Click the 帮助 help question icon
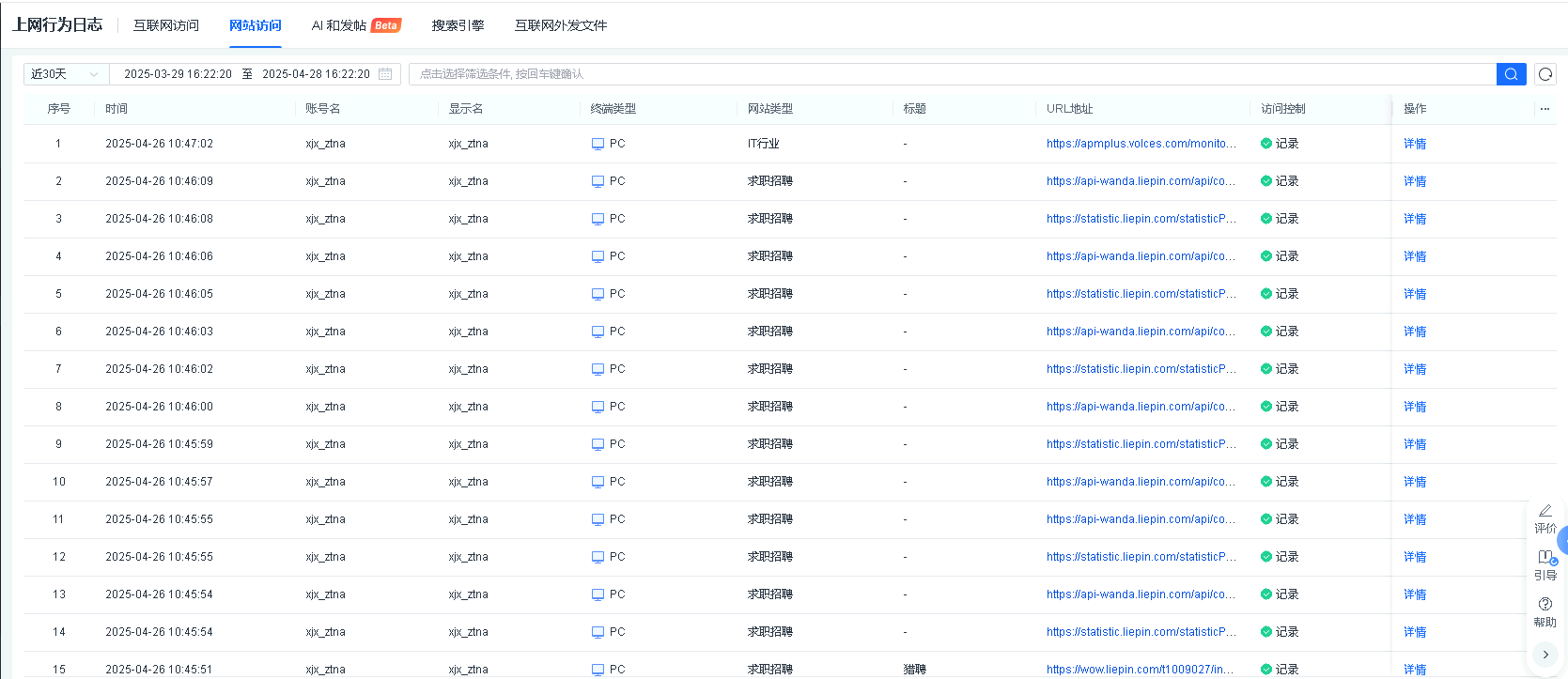Screen dimensions: 1568x679 (1545, 604)
